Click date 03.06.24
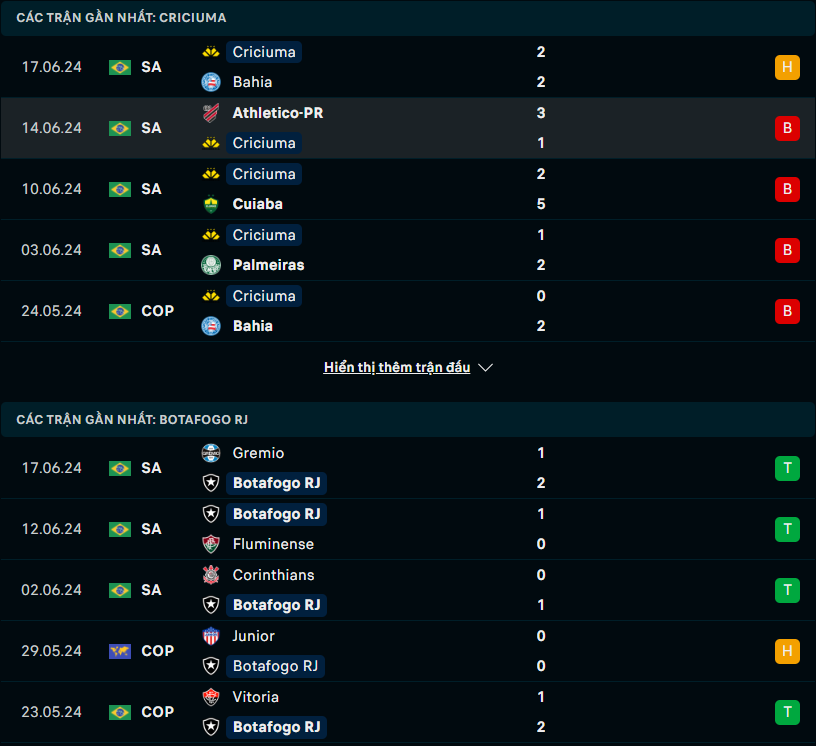The image size is (816, 746). coord(52,250)
